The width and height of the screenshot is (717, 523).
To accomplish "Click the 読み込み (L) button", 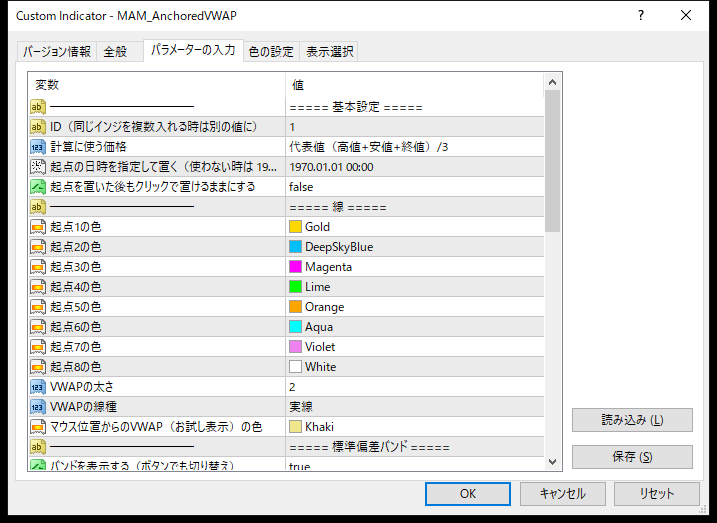I will tap(632, 420).
